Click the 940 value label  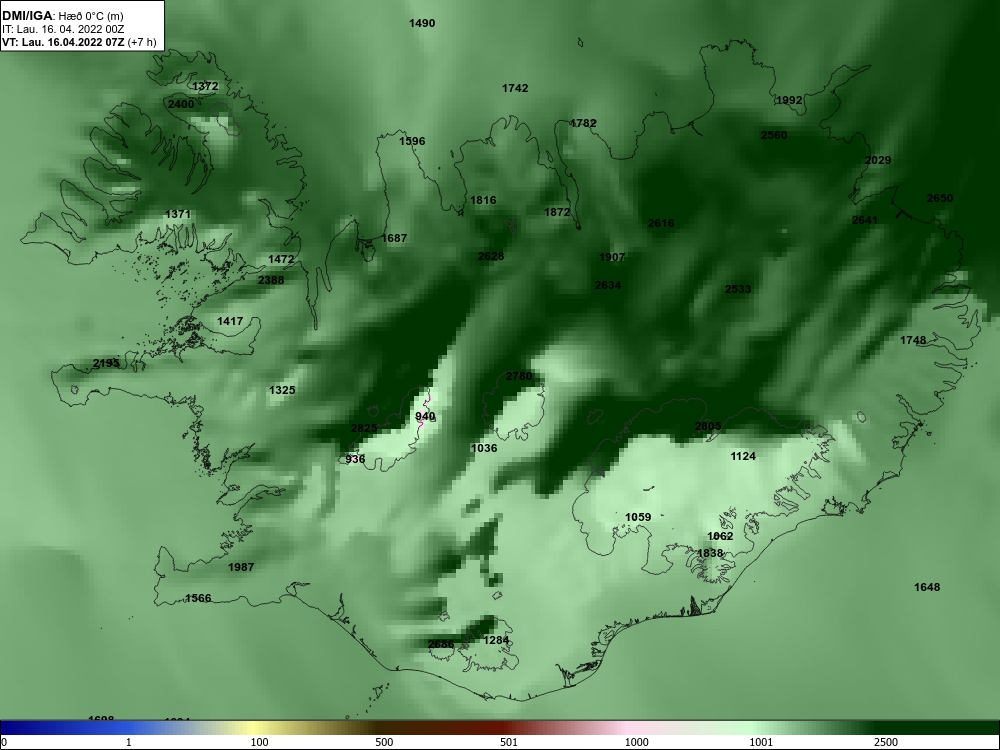(x=425, y=417)
